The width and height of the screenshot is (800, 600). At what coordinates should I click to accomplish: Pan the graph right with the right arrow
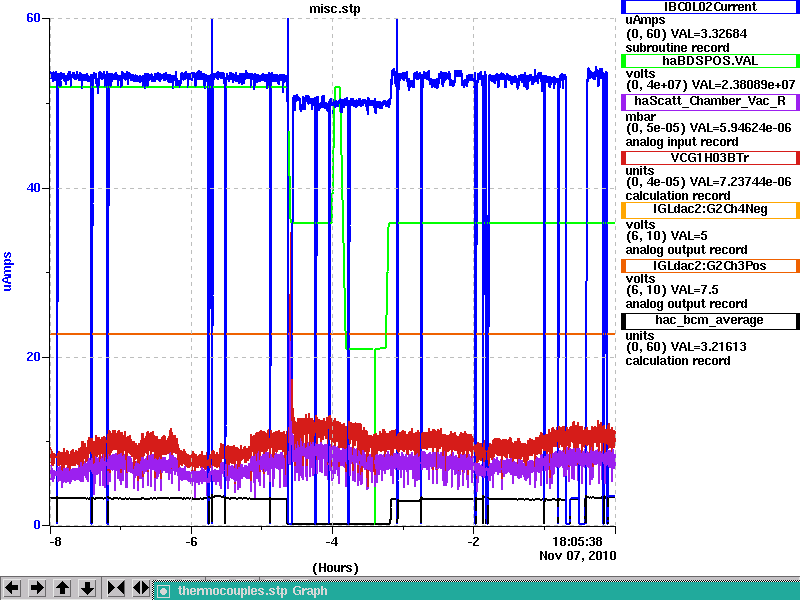[37, 588]
